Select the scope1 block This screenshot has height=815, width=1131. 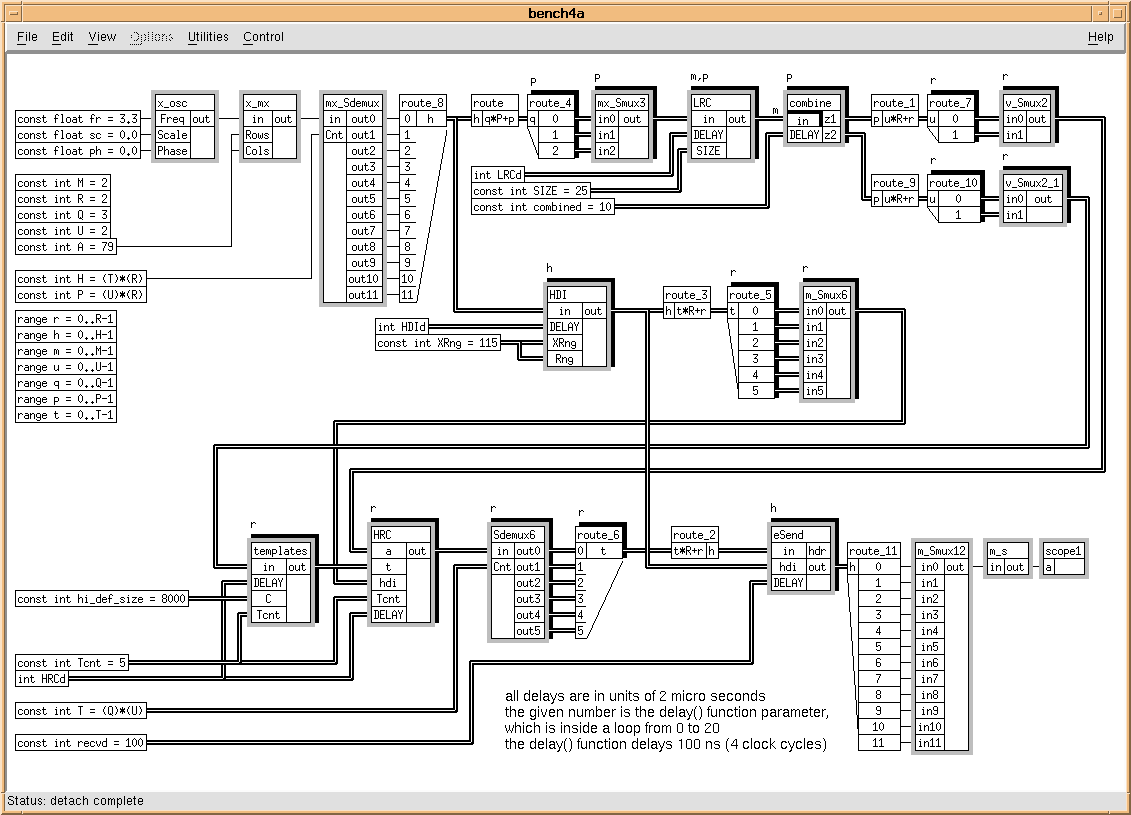pos(1063,551)
